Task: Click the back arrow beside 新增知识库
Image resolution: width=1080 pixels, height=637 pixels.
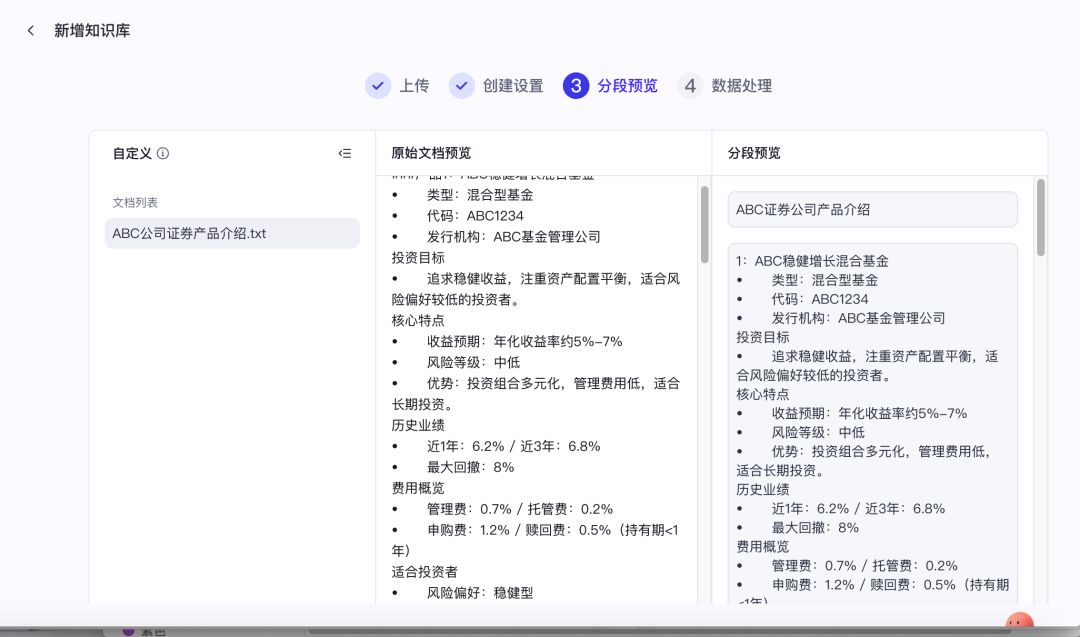Action: 31,31
